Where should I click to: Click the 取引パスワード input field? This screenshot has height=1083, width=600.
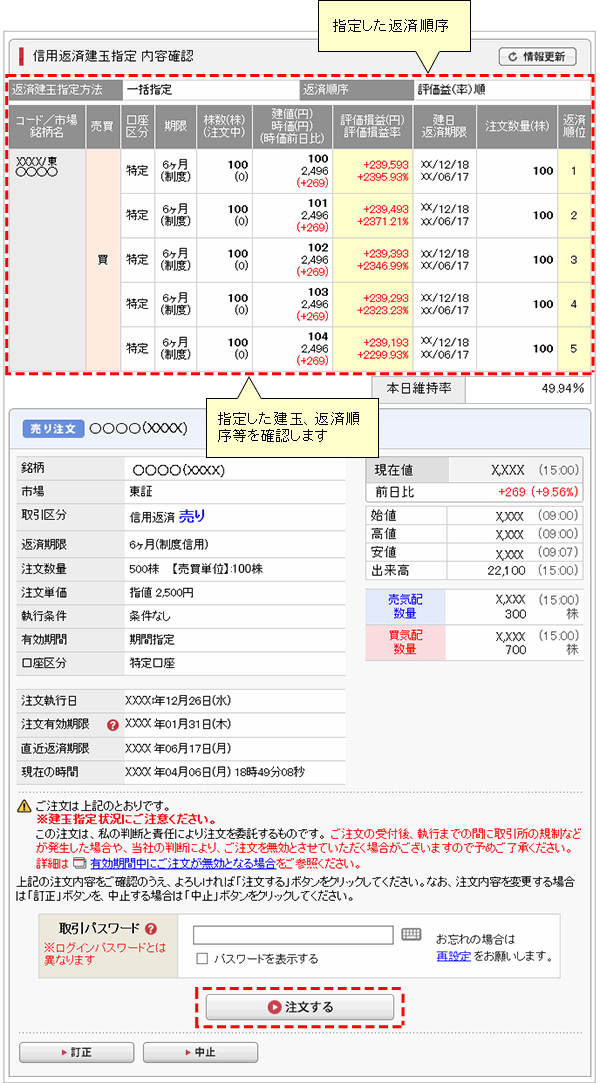(x=293, y=935)
